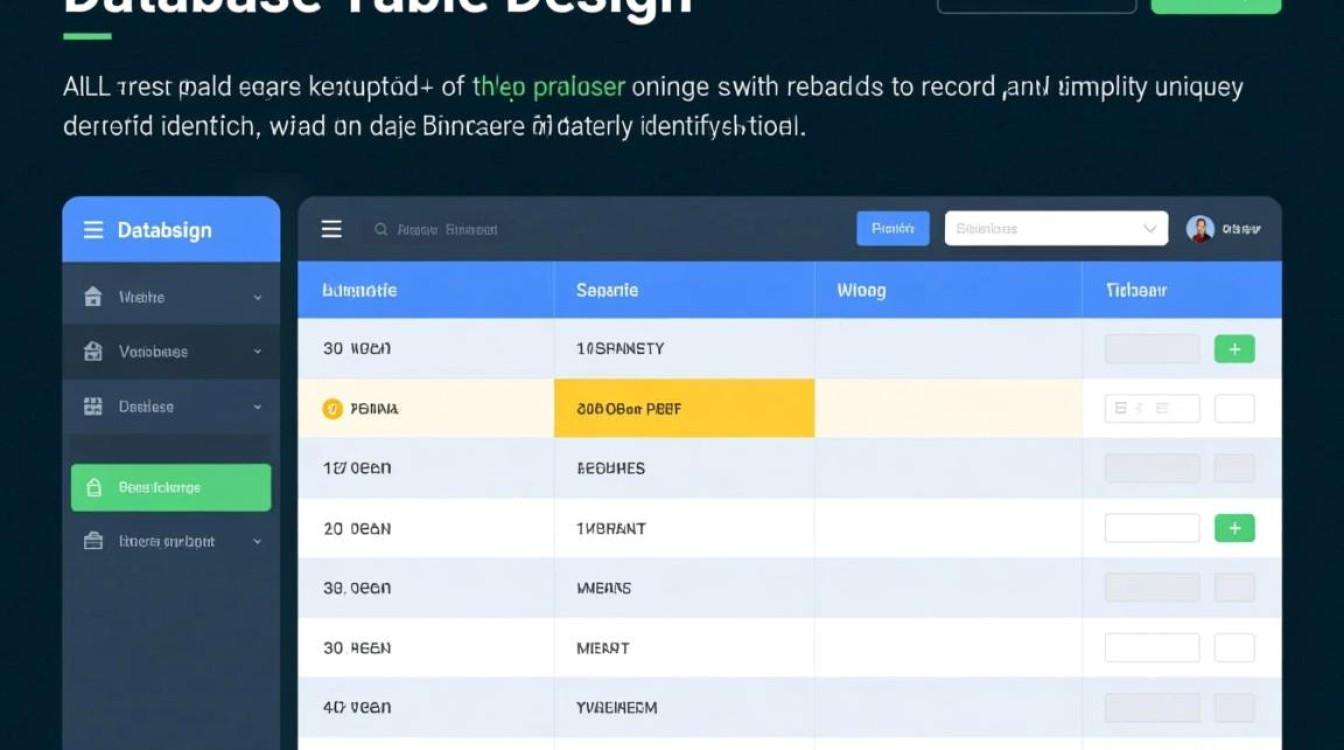Click the house icon on first sidebar item
Viewport: 1344px width, 750px height.
click(93, 297)
